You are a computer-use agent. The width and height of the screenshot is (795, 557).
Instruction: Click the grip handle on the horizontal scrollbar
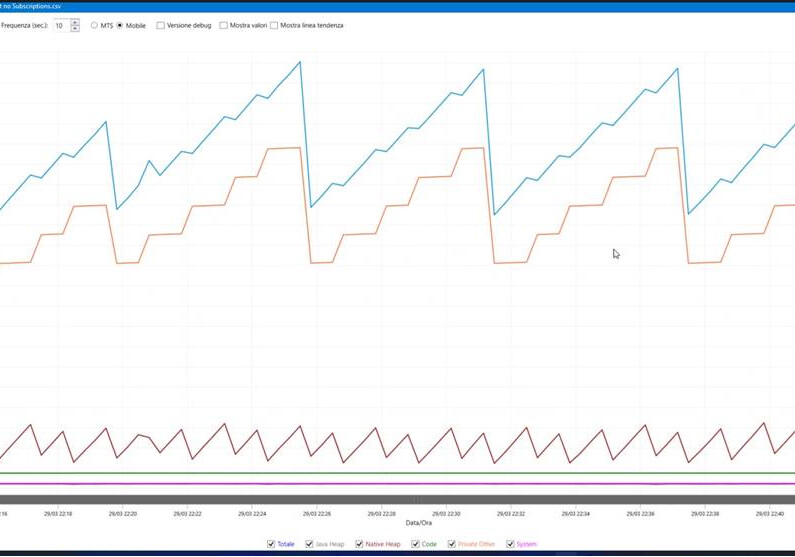point(417,500)
